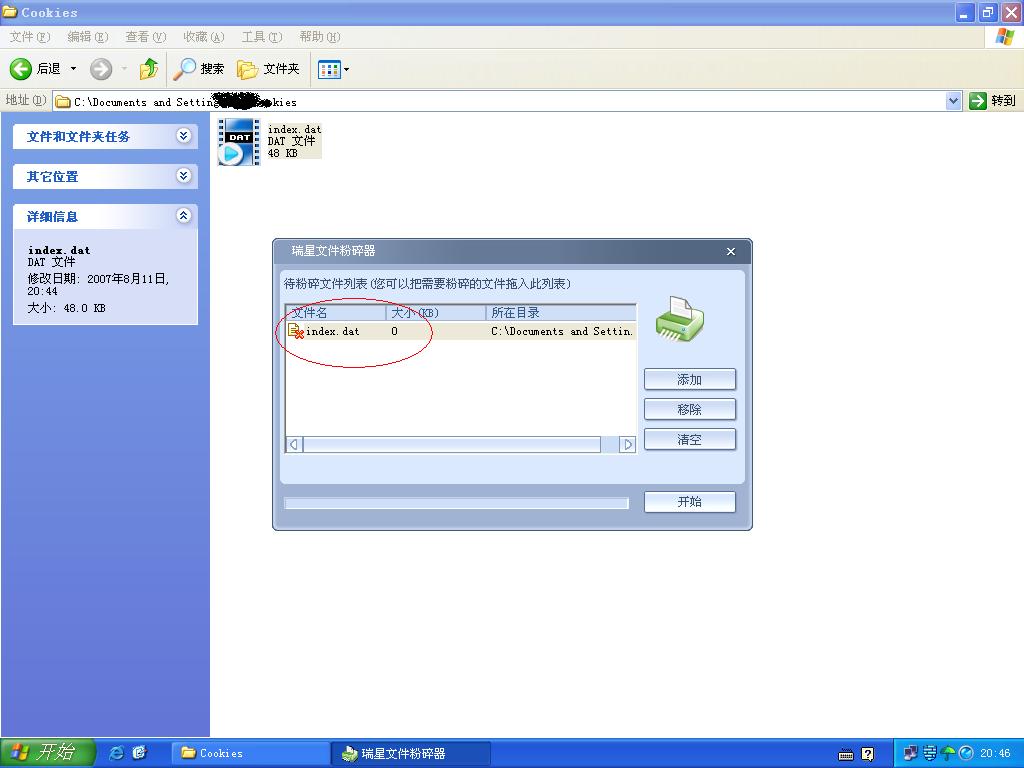Click the index.dat file icon in shredder list
The image size is (1024, 768).
pos(296,331)
